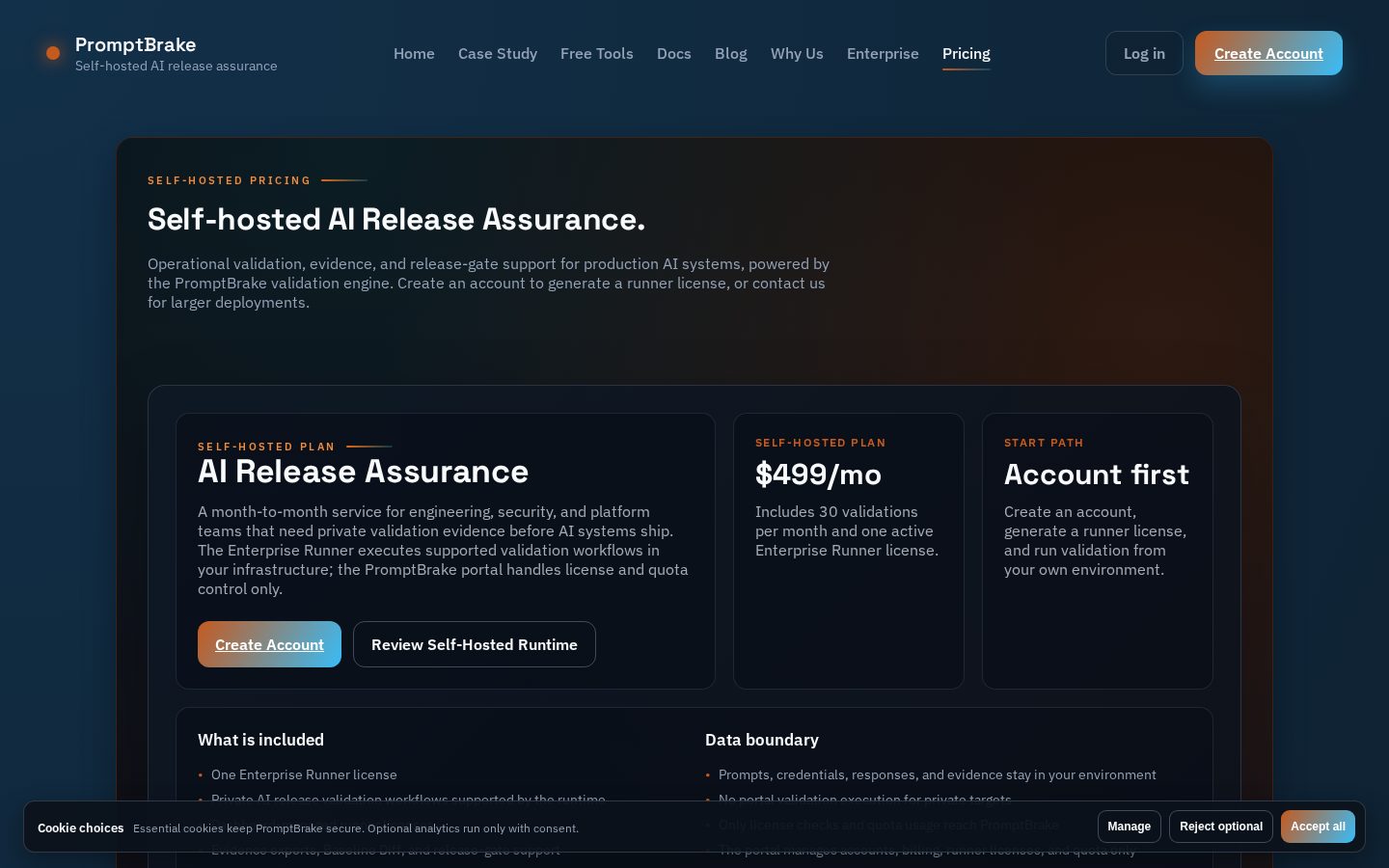This screenshot has height=868, width=1389.
Task: Click the AI Release Assurance card title
Action: coord(363,471)
